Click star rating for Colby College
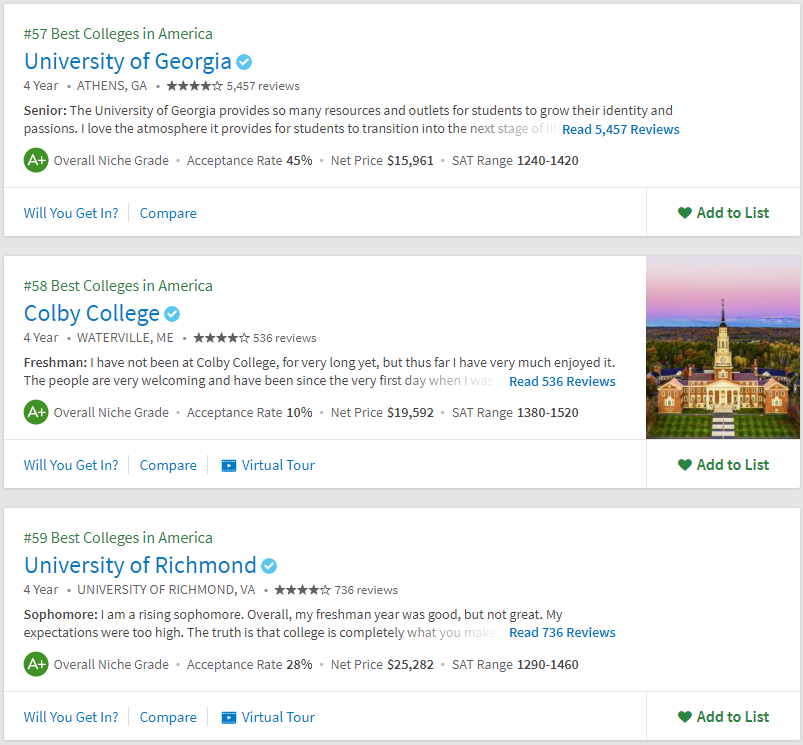803x745 pixels. click(x=222, y=338)
